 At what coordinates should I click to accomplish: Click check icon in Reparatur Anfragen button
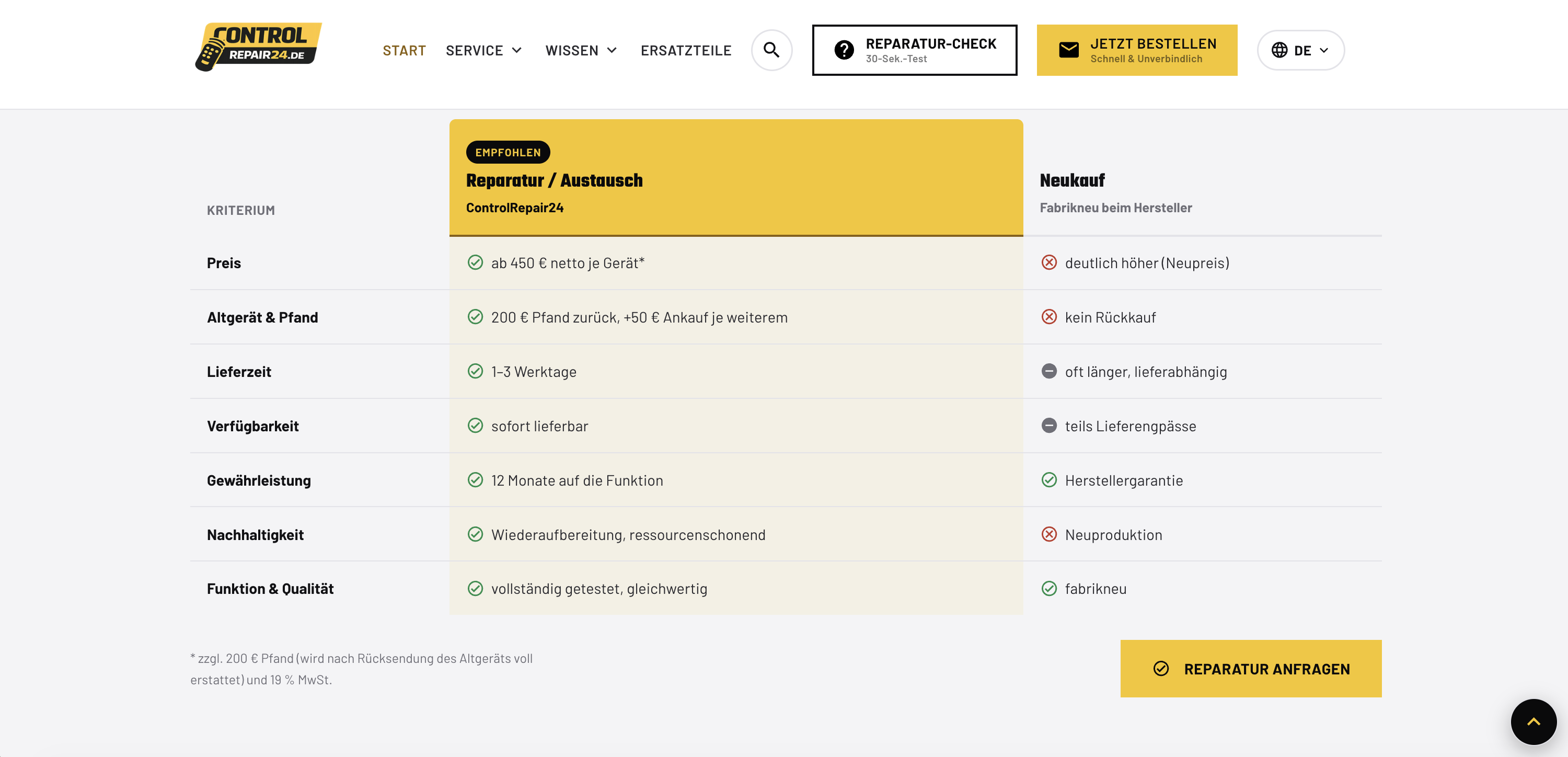click(x=1161, y=669)
